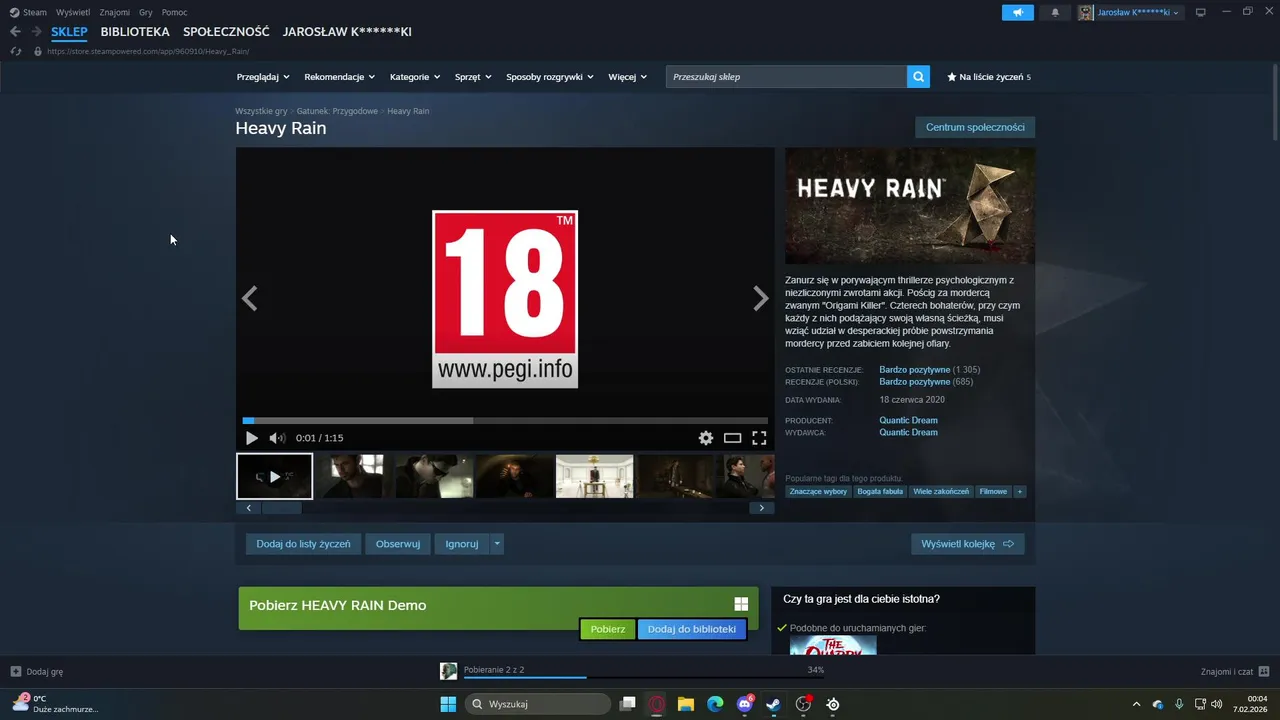This screenshot has width=1280, height=720.
Task: Show previous media with left arrow
Action: (250, 298)
